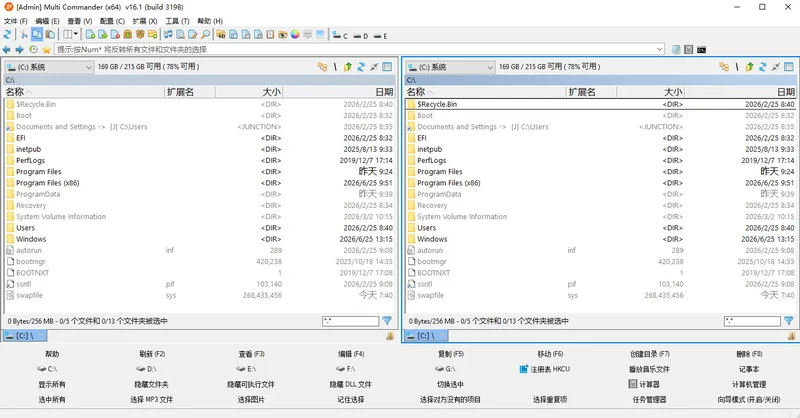Click the eye icon in main toolbar
Image resolution: width=800 pixels, height=418 pixels.
point(283,34)
